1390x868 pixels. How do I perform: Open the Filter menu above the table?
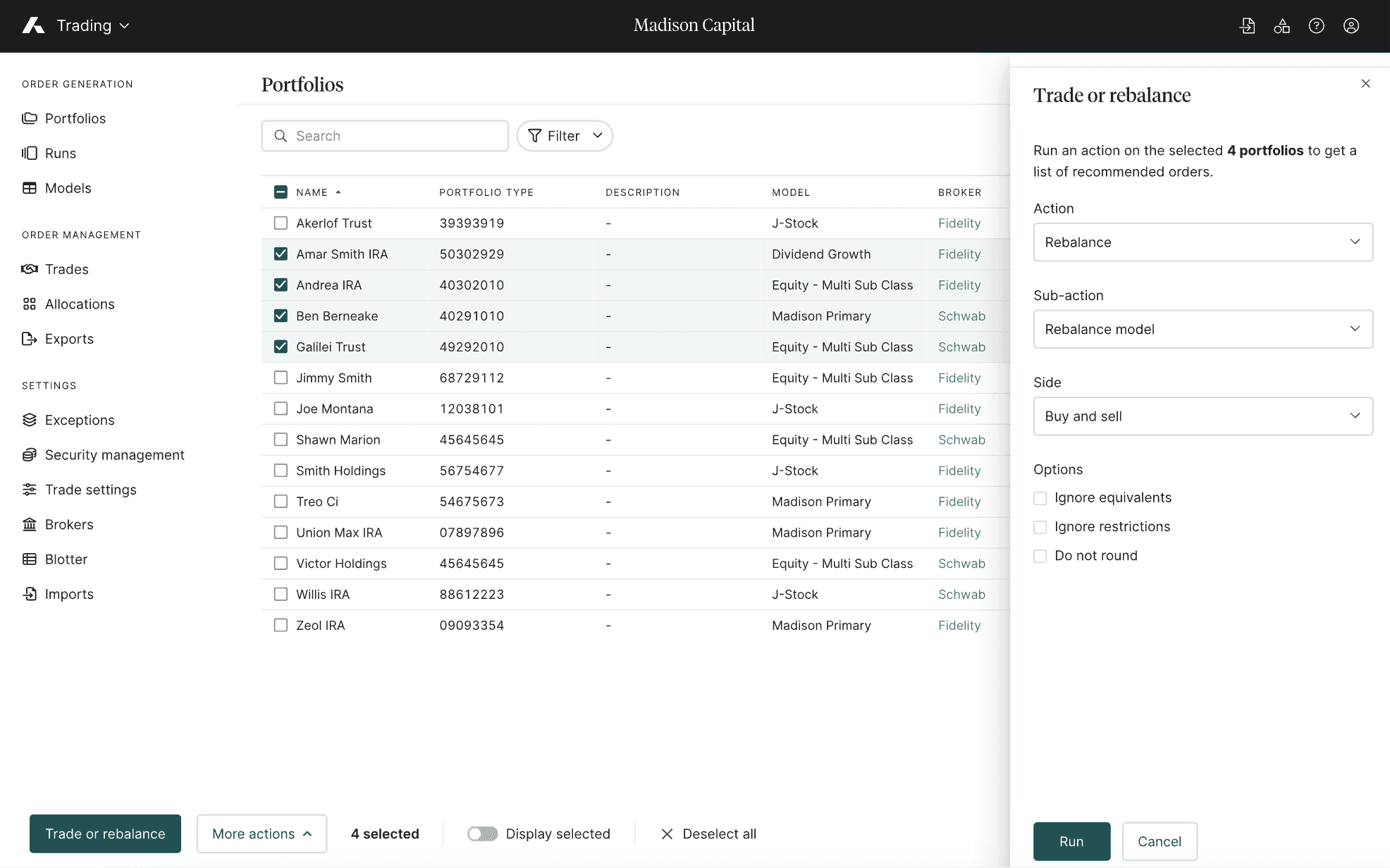point(564,135)
